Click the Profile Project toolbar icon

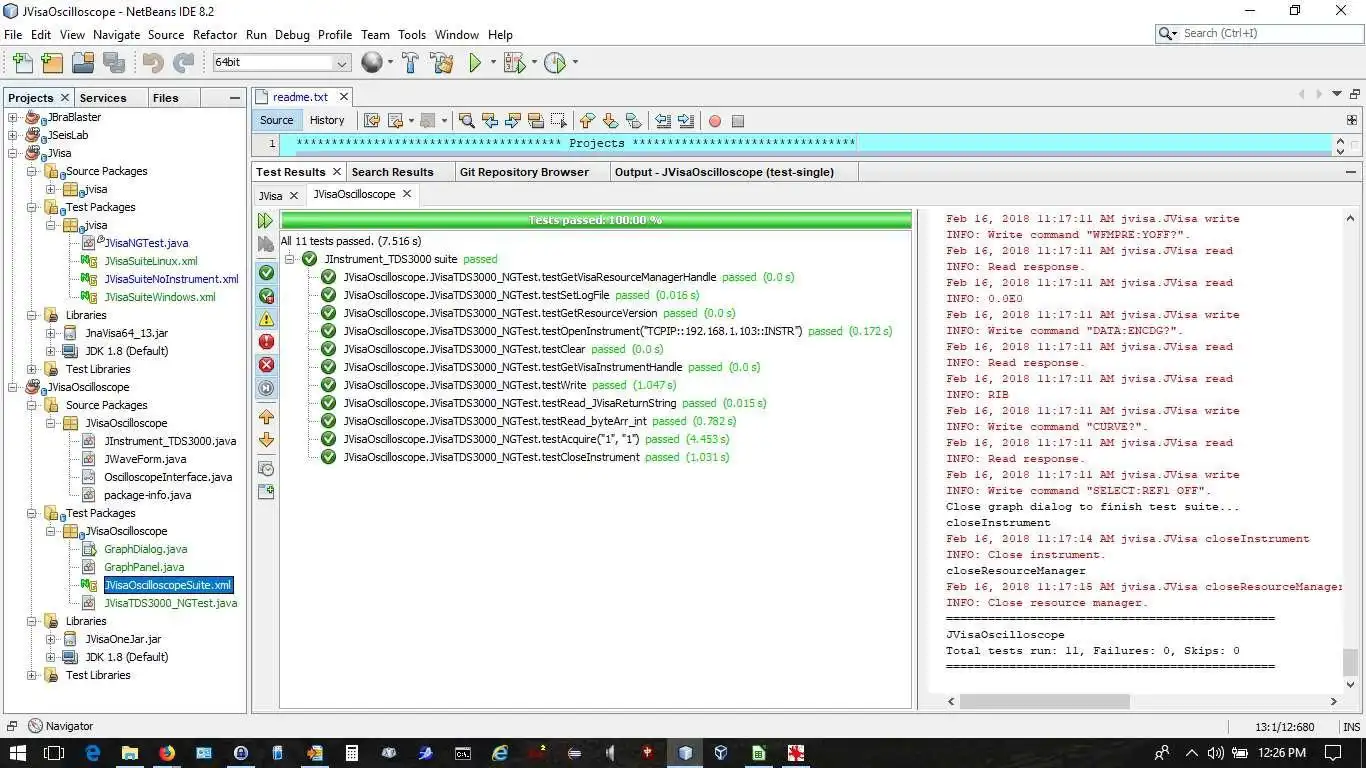point(556,63)
